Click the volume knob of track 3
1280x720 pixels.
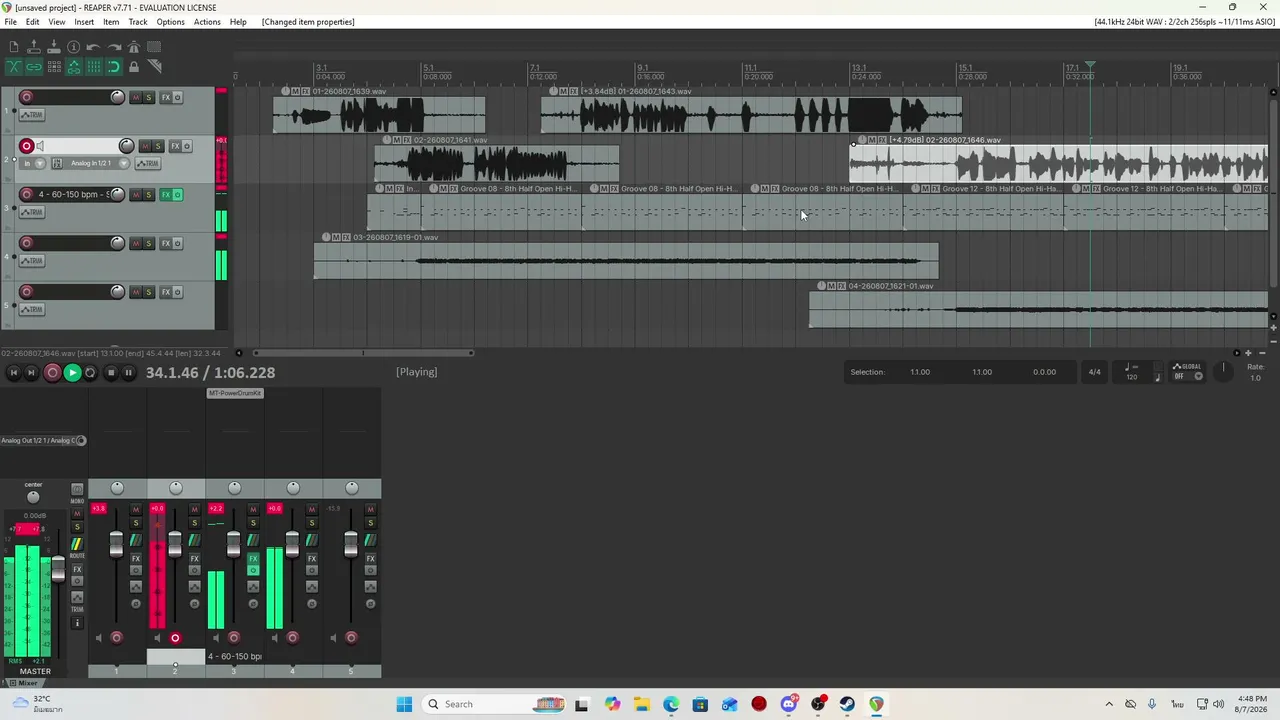pos(117,194)
